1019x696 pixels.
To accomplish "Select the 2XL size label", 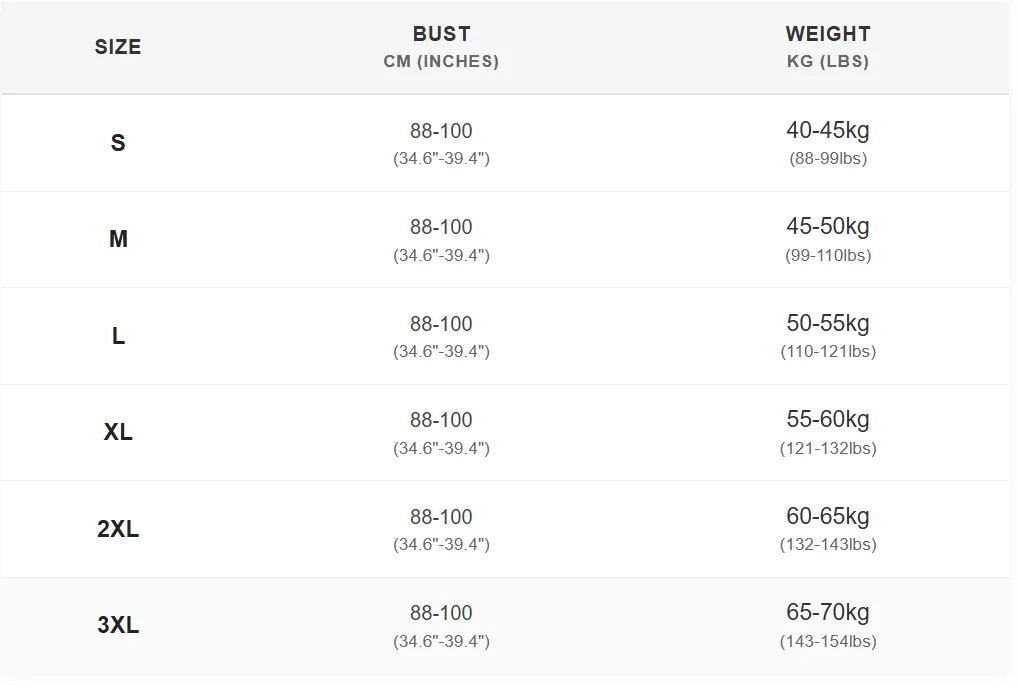I will (x=118, y=529).
